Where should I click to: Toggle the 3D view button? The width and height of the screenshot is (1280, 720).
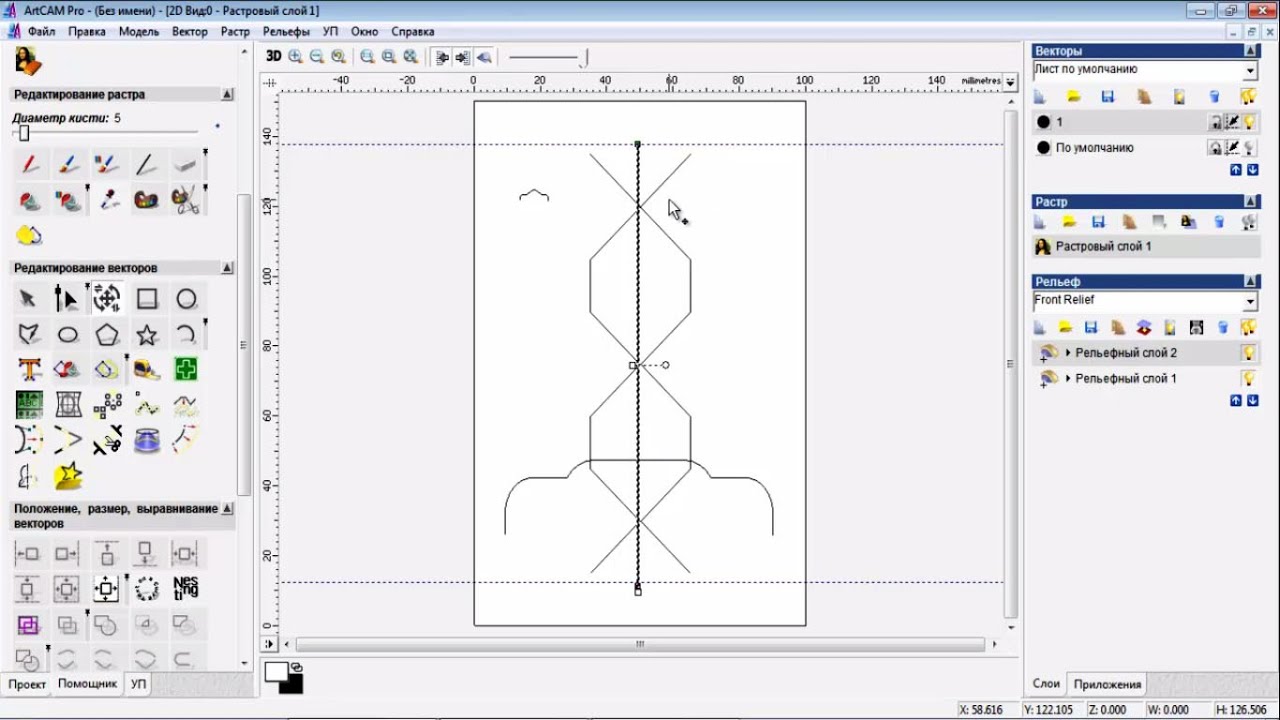tap(273, 57)
